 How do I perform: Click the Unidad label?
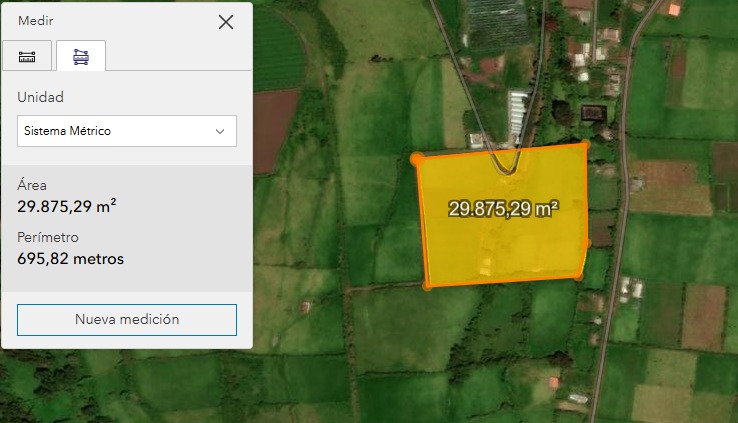point(40,97)
